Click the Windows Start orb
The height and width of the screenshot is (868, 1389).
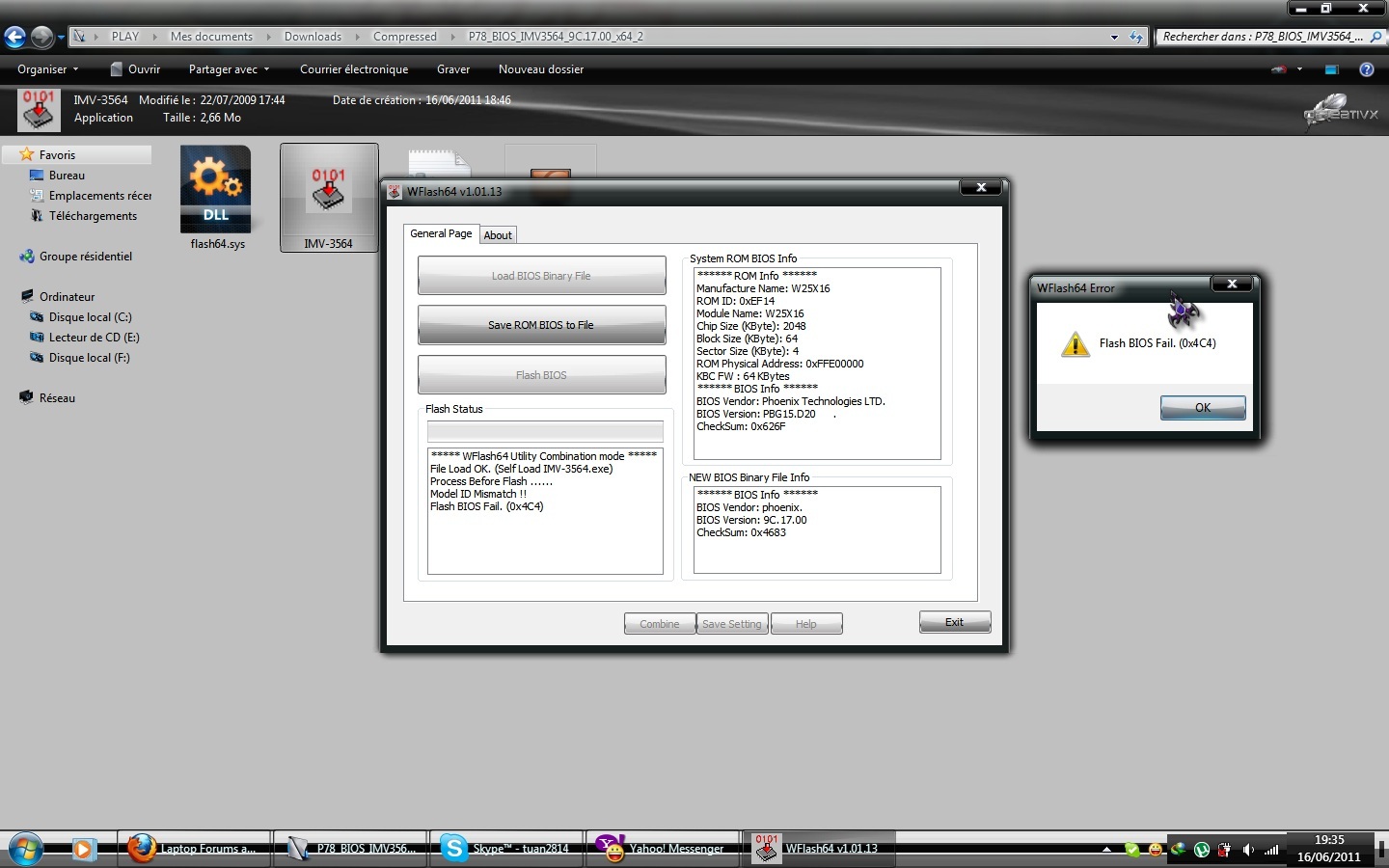point(26,849)
